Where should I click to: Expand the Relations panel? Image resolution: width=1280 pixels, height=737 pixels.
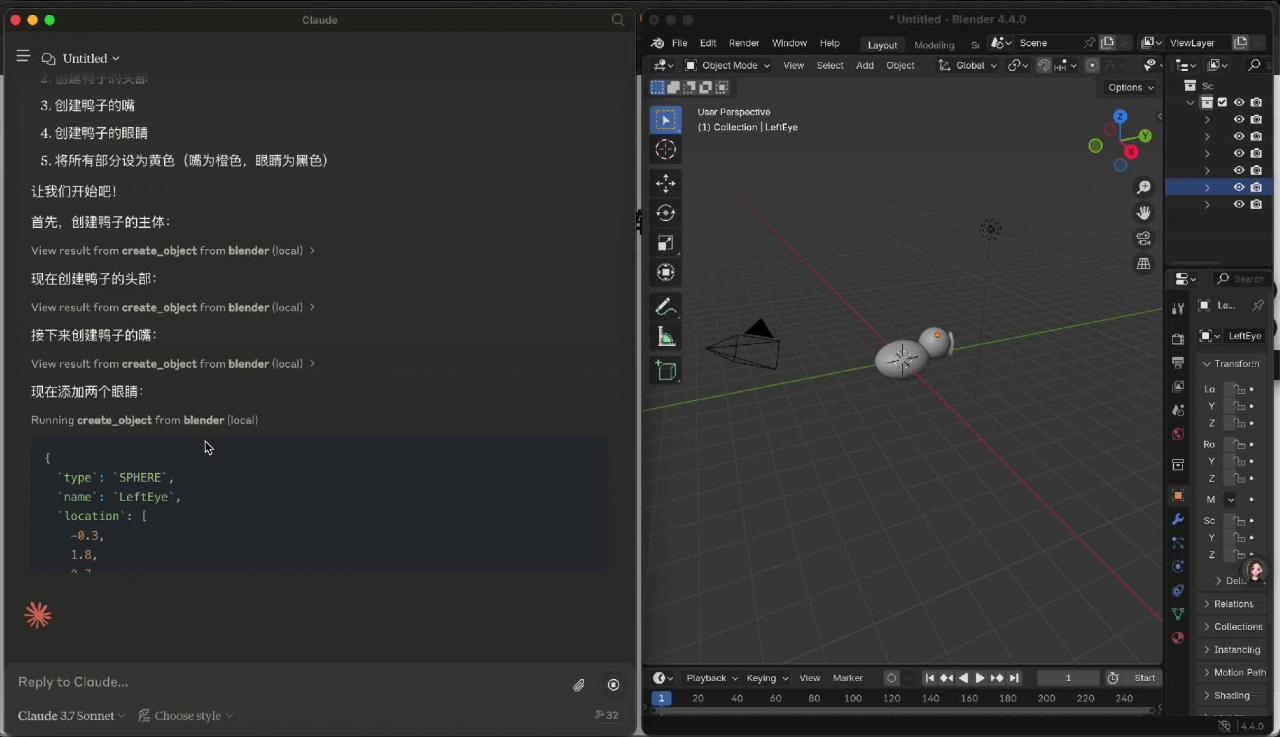[1232, 604]
